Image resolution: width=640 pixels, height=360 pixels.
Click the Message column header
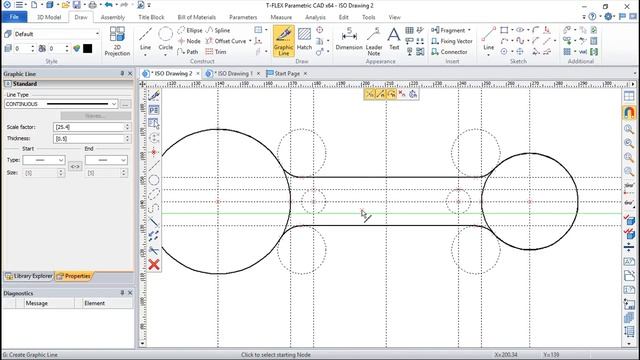coord(37,303)
